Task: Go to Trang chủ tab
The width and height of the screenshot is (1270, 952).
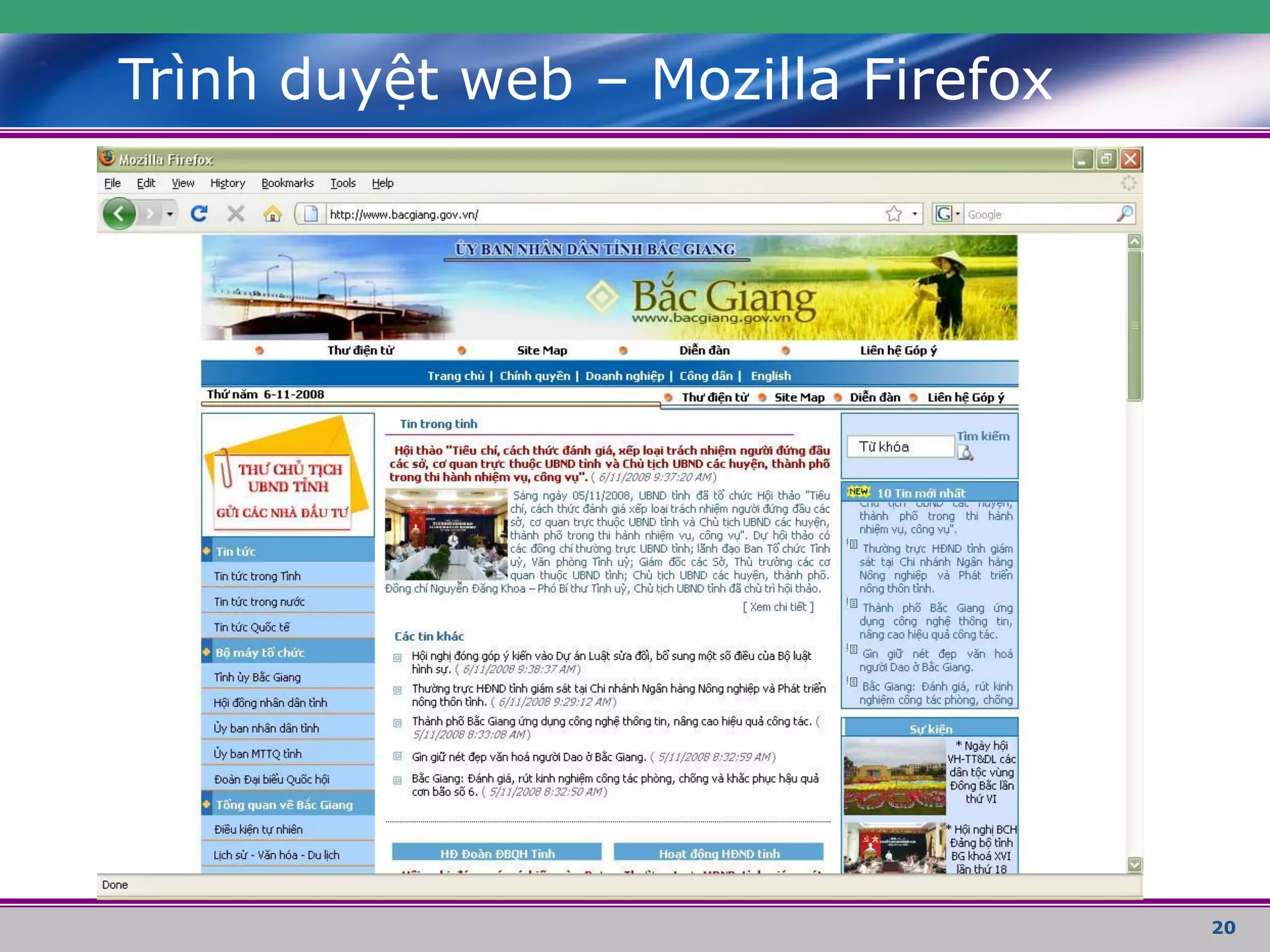Action: (456, 376)
